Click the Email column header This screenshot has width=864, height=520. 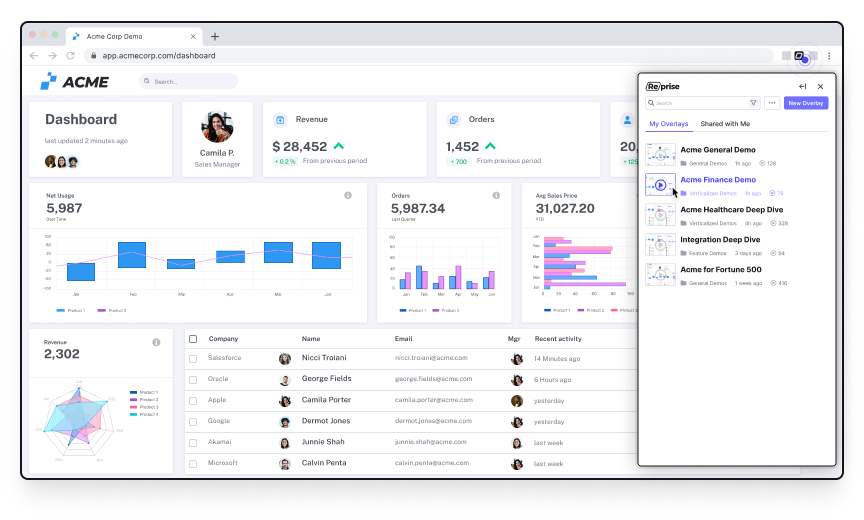point(403,339)
